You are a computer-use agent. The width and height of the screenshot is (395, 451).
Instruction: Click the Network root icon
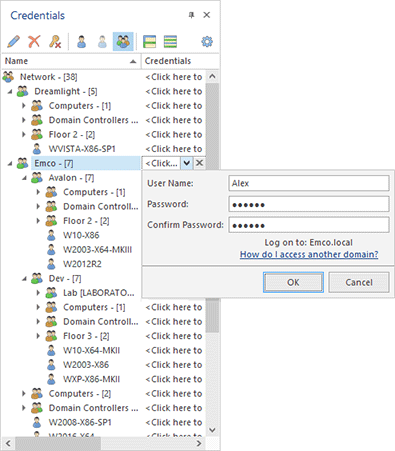[8, 77]
